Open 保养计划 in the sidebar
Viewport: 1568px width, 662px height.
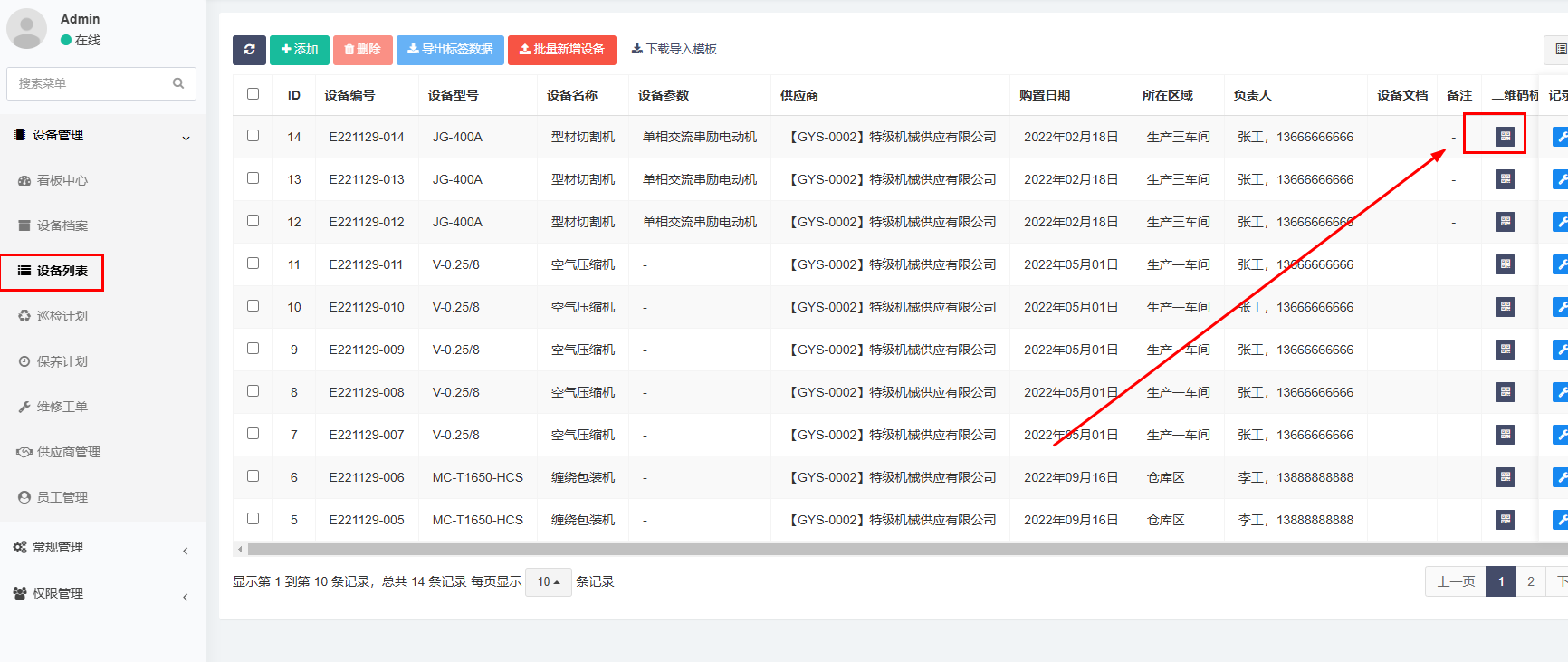tap(62, 362)
